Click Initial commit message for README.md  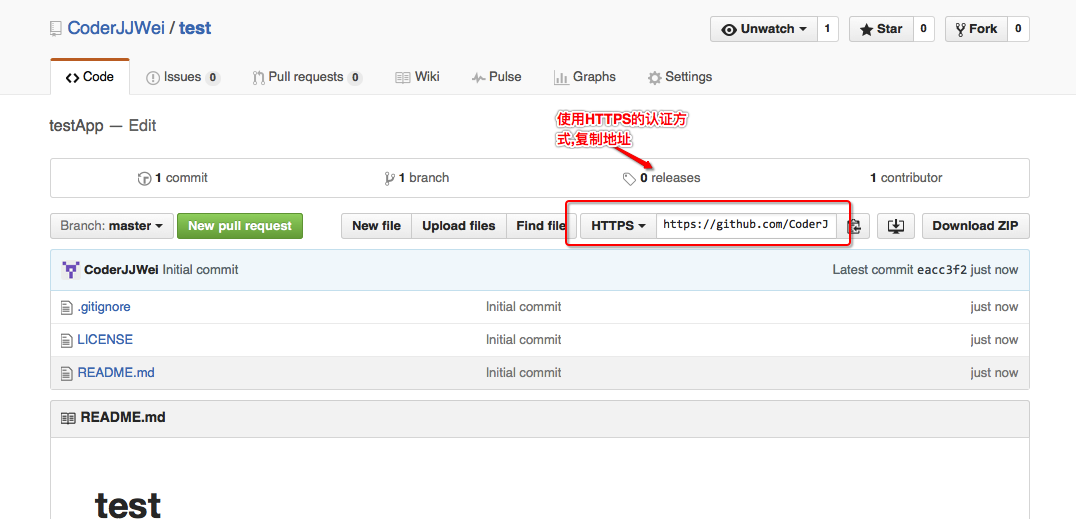point(524,373)
